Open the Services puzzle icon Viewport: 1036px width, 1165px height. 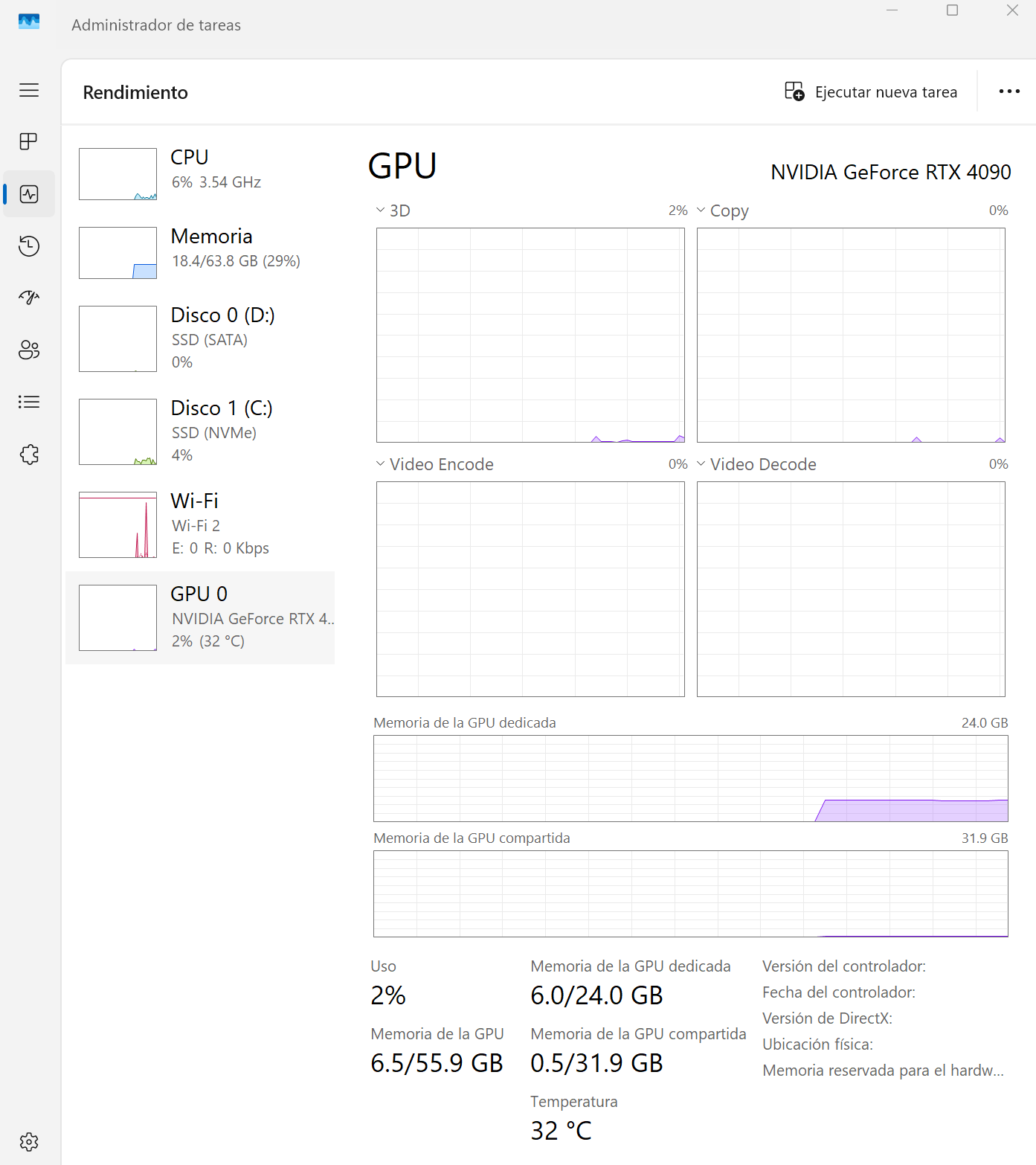pyautogui.click(x=29, y=455)
